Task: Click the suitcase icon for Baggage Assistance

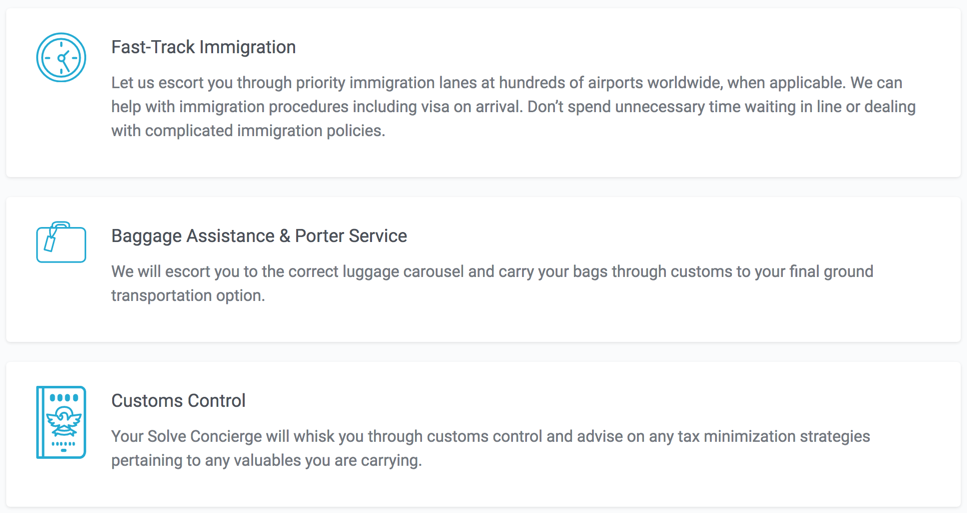Action: tap(61, 243)
